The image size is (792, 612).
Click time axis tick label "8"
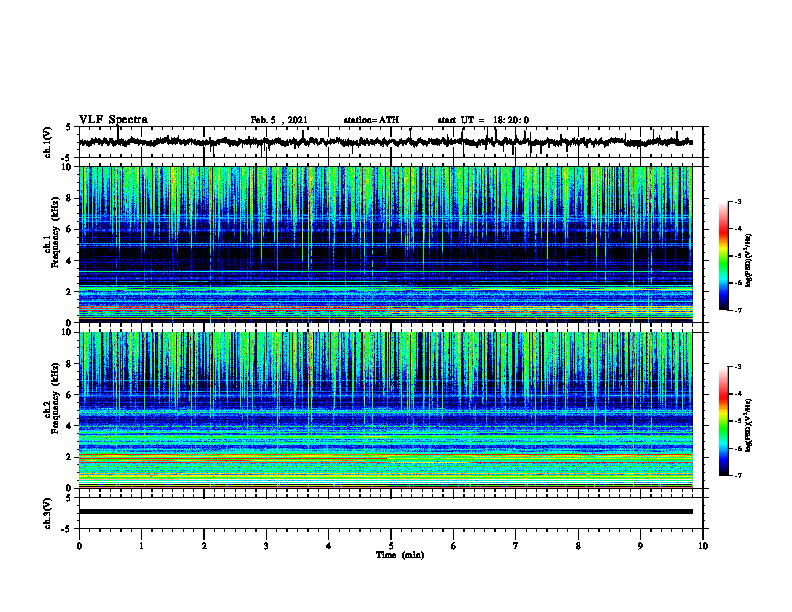(578, 546)
